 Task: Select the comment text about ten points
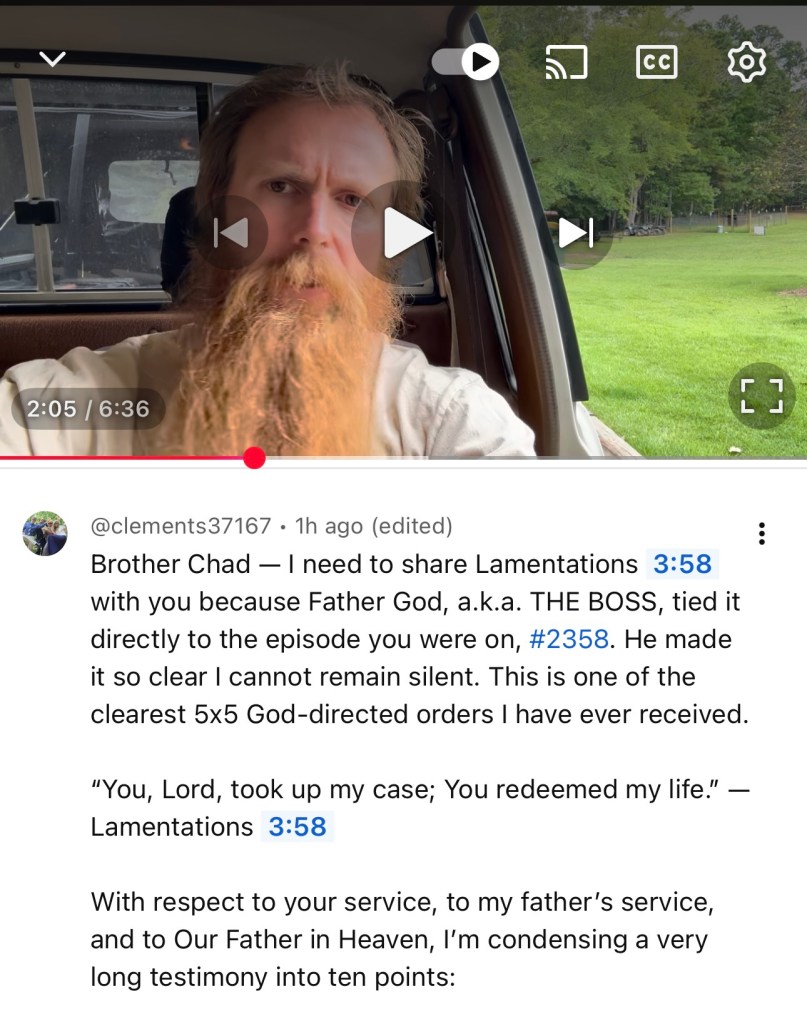pos(402,939)
